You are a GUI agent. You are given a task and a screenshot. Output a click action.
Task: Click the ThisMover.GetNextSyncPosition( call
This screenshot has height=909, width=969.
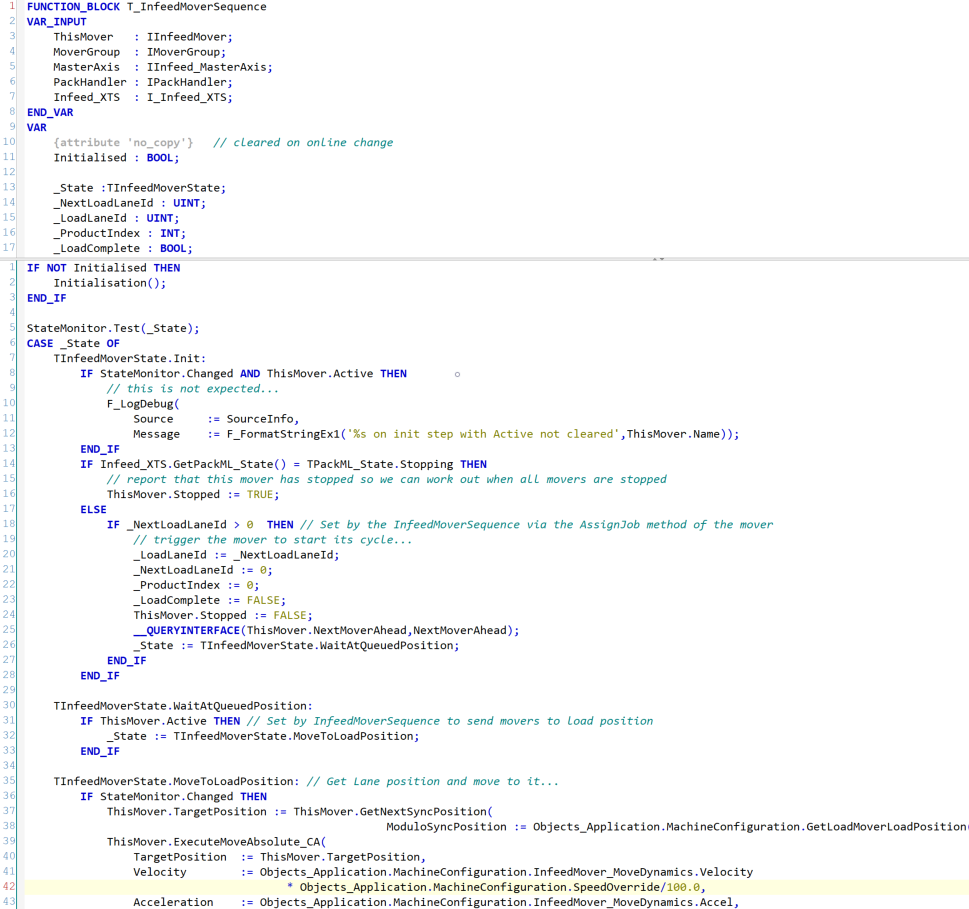(x=392, y=812)
